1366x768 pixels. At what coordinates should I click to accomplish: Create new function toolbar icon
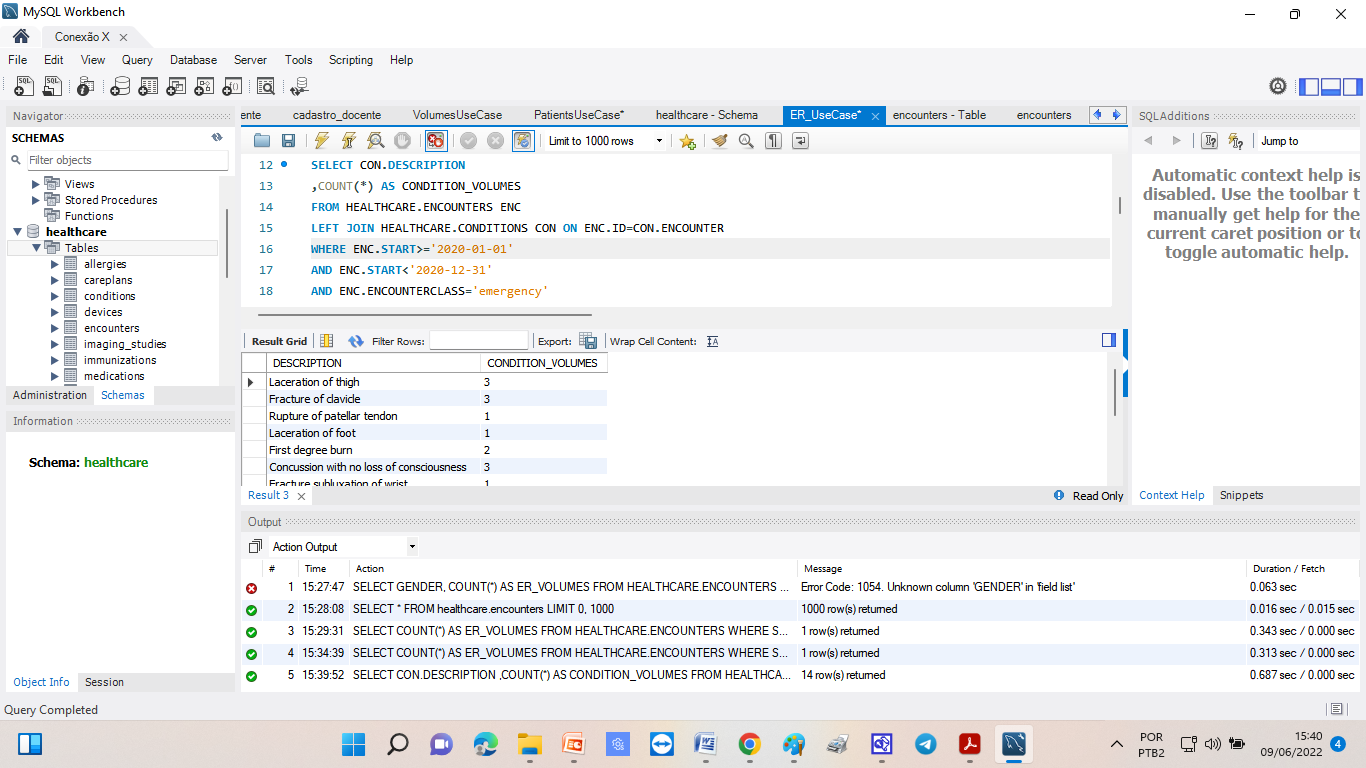pos(232,86)
